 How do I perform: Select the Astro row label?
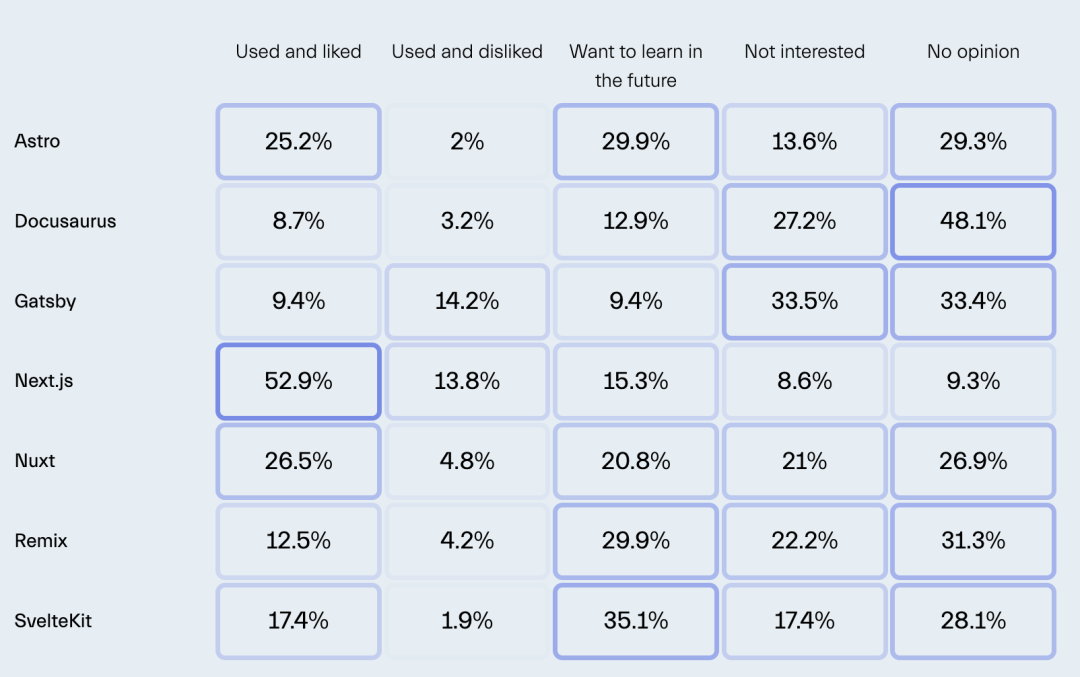tap(37, 141)
